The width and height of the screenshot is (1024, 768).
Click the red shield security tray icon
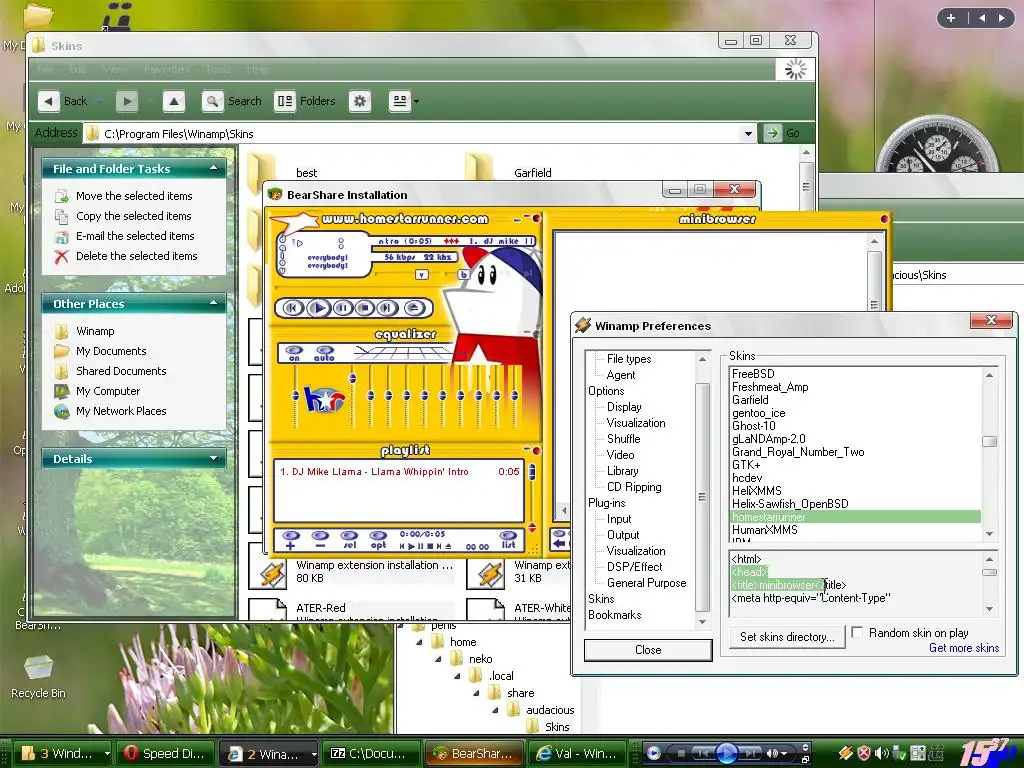tap(864, 753)
